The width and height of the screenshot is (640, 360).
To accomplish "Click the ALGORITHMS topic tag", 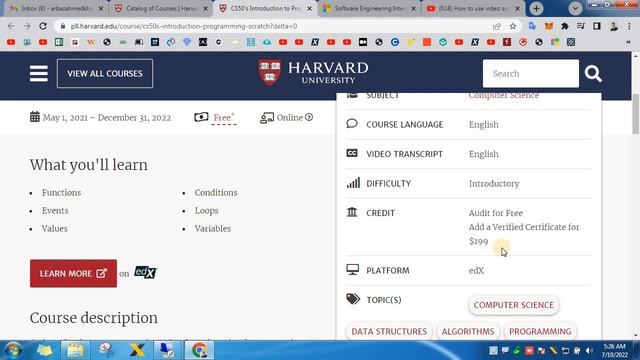I will click(x=468, y=331).
